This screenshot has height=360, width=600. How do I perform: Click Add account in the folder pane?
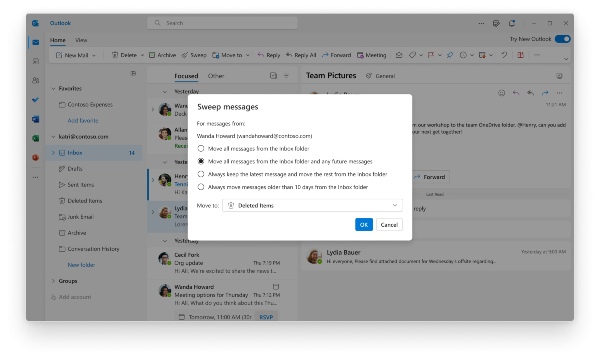(71, 297)
